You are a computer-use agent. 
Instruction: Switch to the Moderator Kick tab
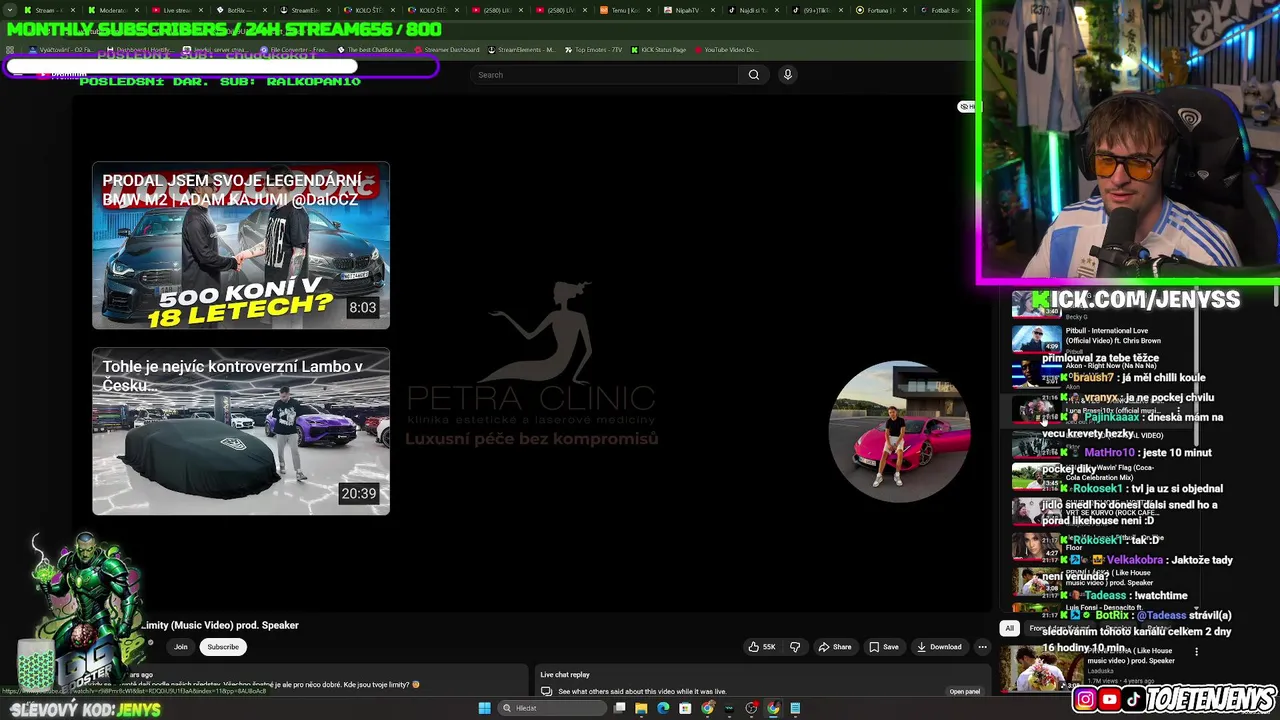pos(113,10)
